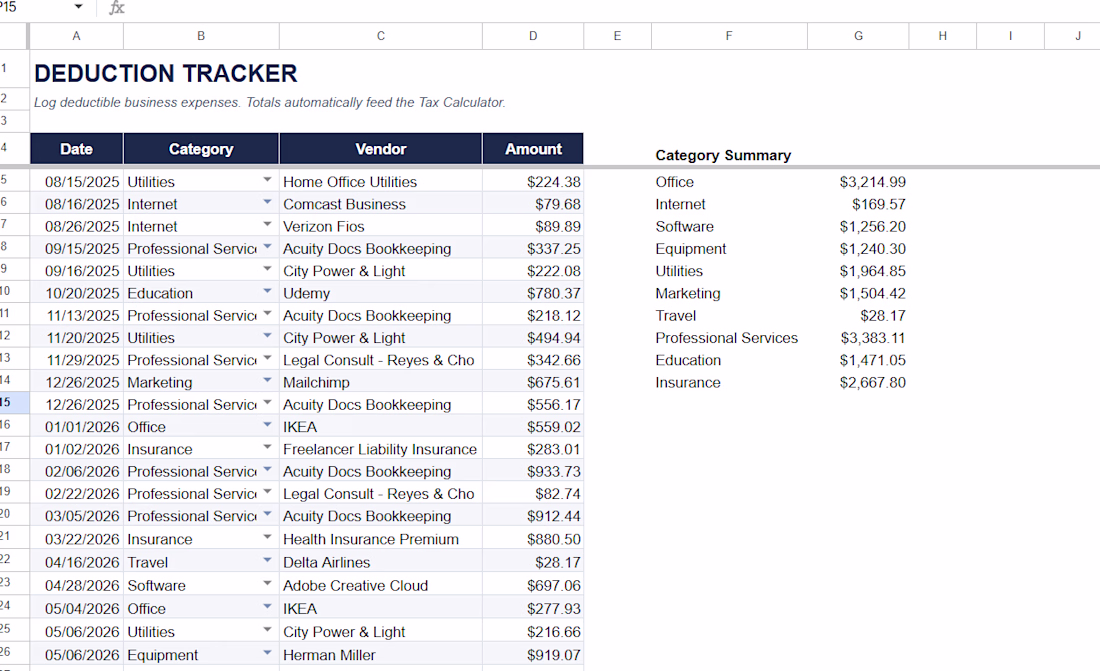1100x671 pixels.
Task: Open category dropdown for Health Insurance Premium row
Action: pyautogui.click(x=267, y=538)
